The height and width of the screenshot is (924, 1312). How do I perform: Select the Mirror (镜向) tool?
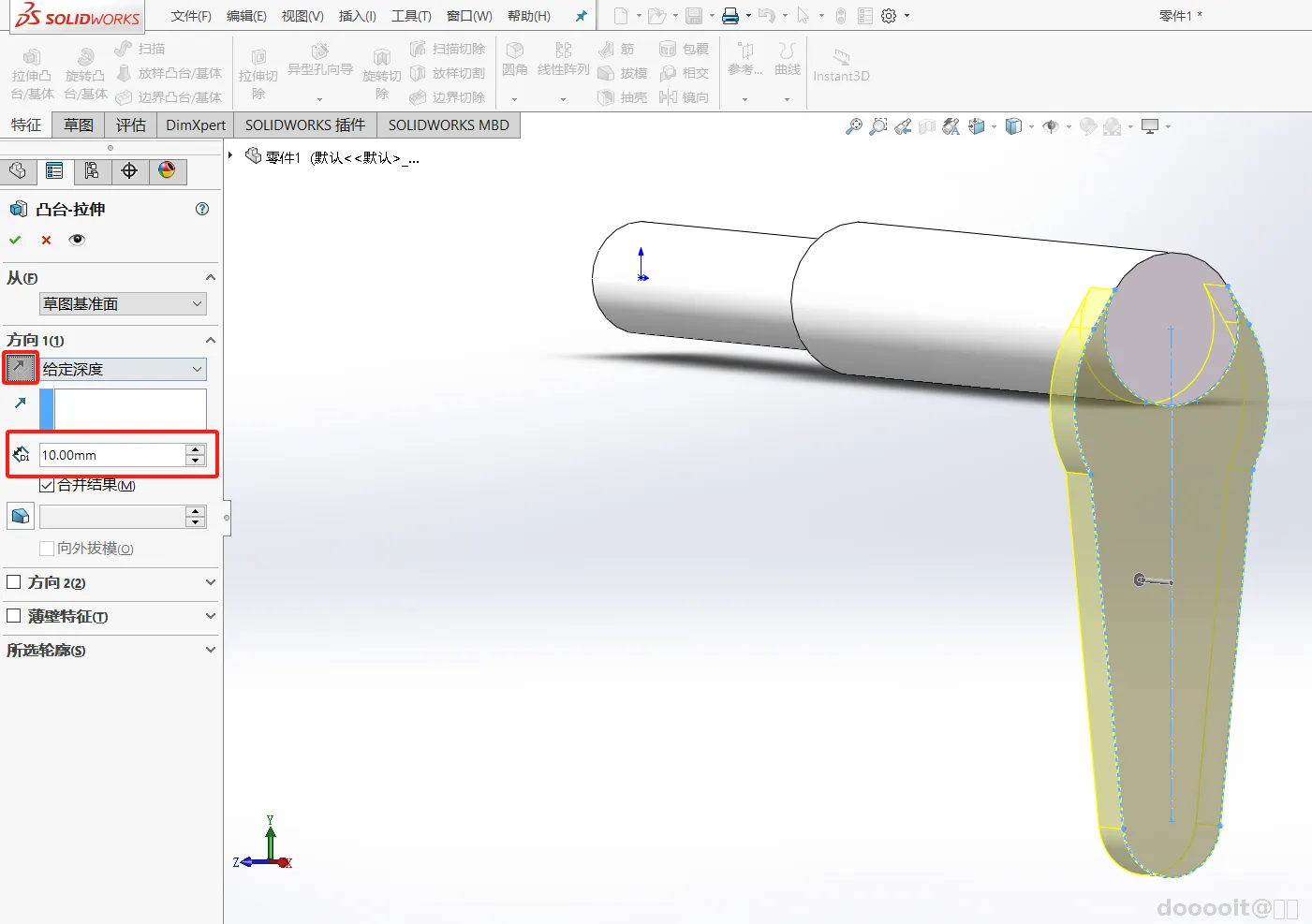tap(684, 97)
